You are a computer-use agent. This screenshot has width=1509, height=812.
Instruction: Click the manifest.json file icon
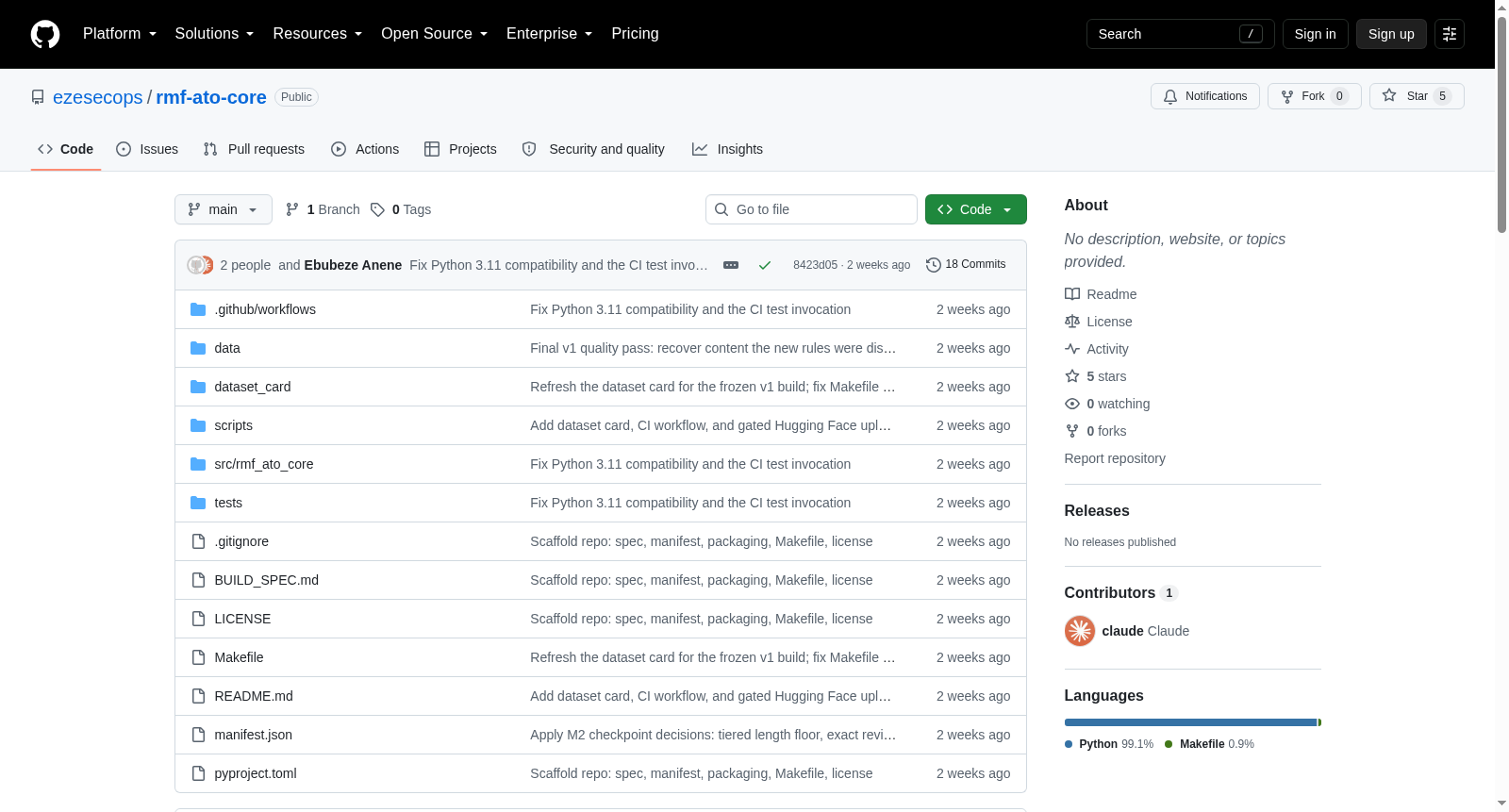[x=198, y=735]
